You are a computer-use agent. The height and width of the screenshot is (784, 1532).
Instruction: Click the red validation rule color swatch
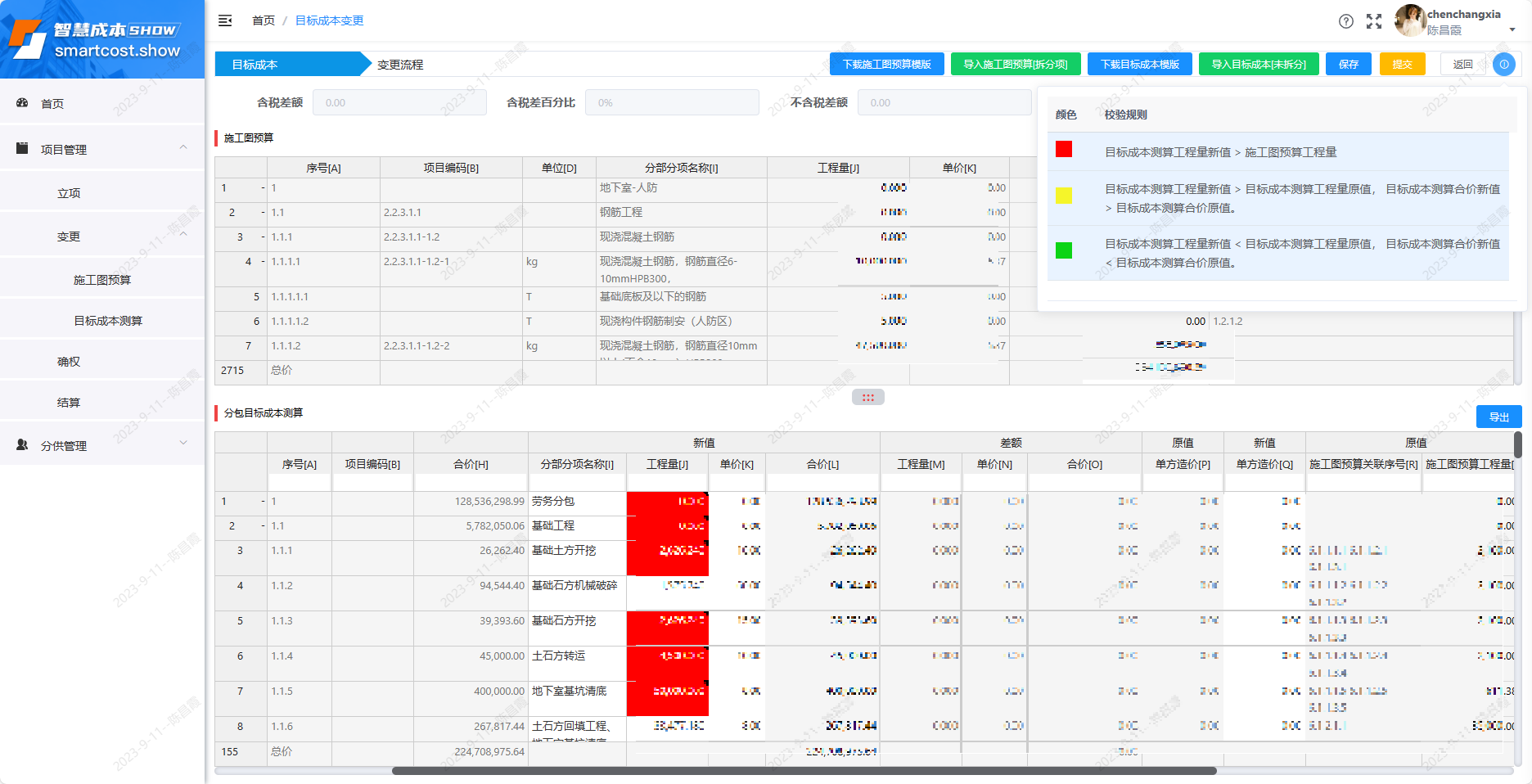coord(1063,149)
